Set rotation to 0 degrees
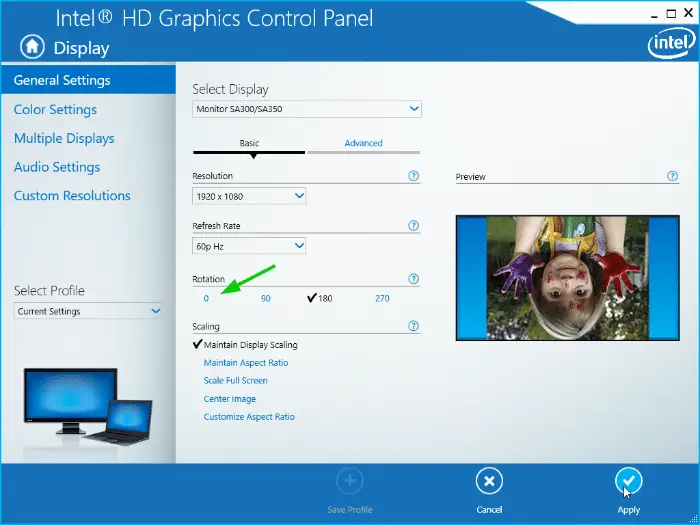 pos(206,299)
